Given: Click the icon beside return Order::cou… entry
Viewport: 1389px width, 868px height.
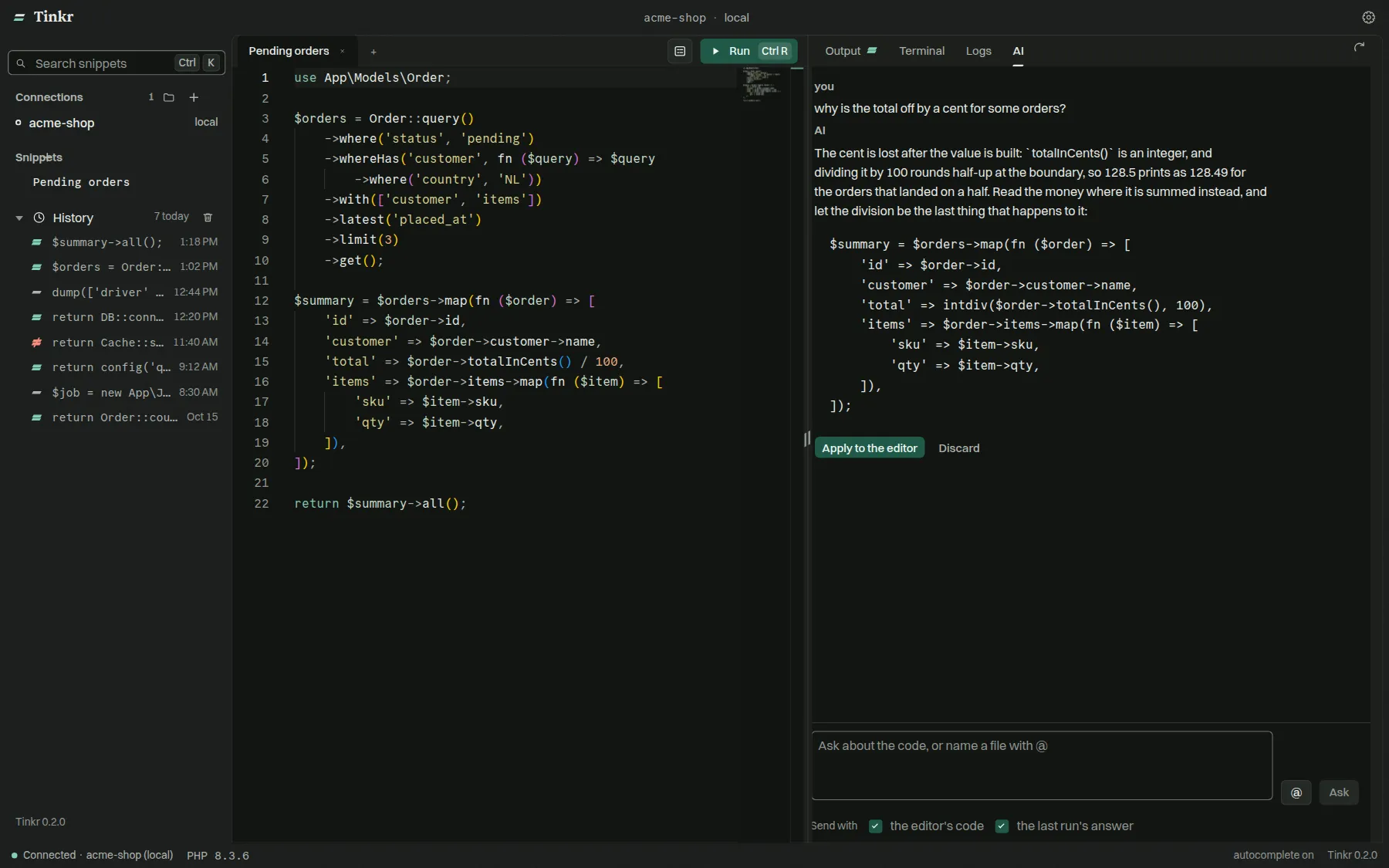Looking at the screenshot, I should tap(36, 417).
